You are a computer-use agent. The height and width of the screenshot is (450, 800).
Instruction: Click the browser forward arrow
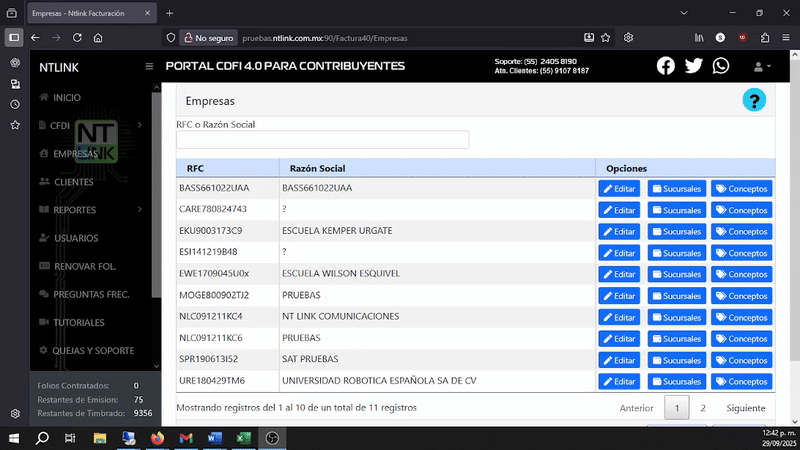point(56,38)
